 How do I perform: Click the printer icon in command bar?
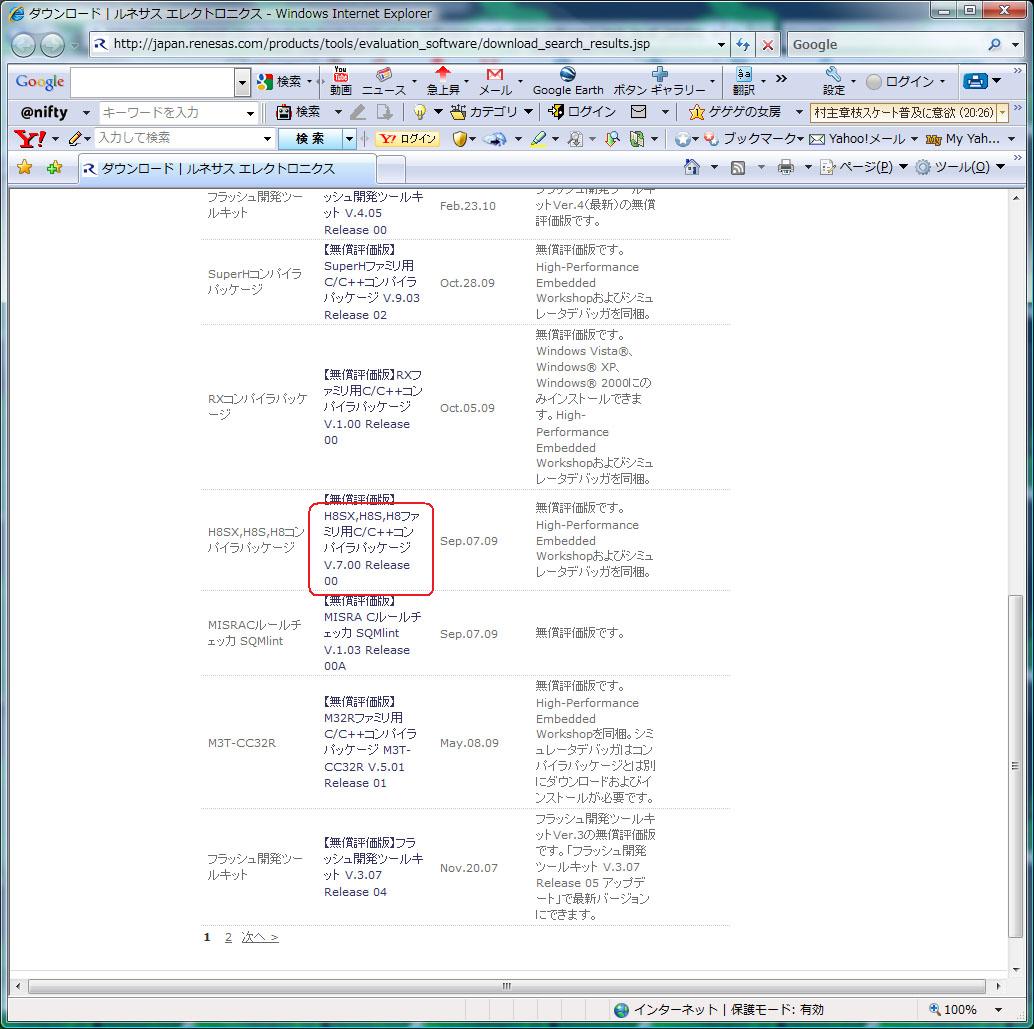click(x=786, y=167)
